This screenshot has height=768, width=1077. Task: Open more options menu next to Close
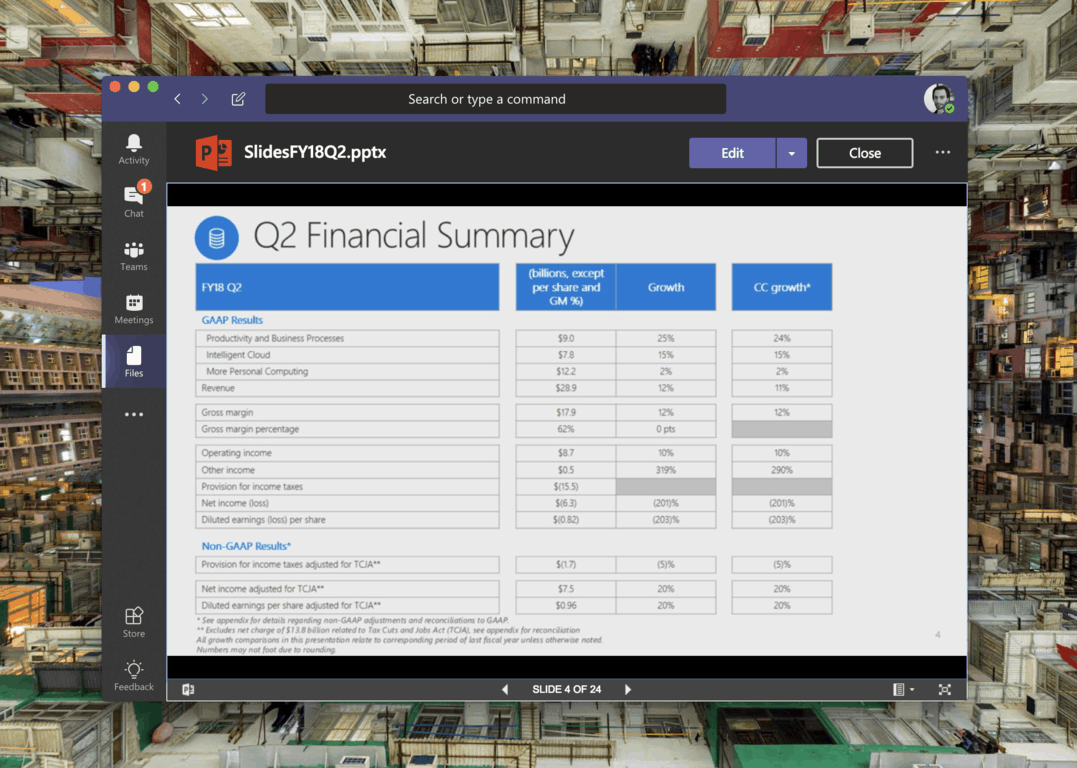942,153
